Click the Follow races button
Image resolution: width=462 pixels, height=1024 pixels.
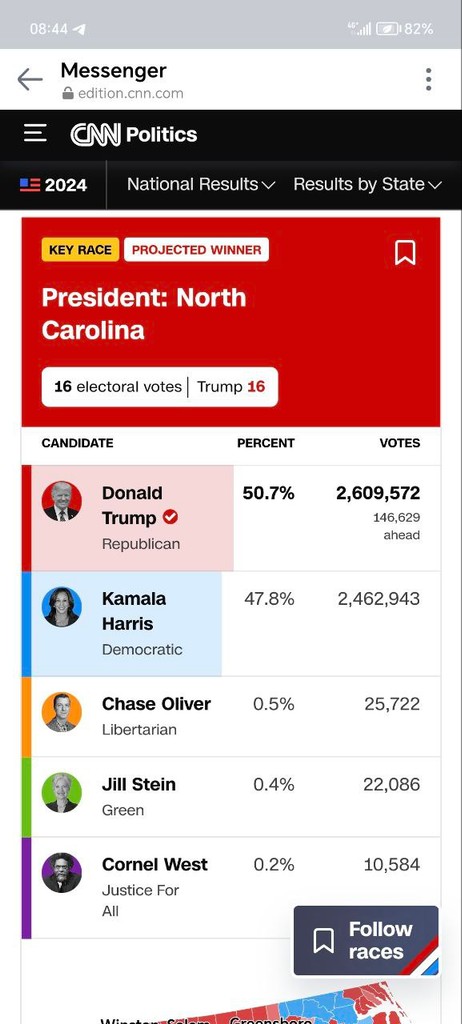(x=366, y=940)
